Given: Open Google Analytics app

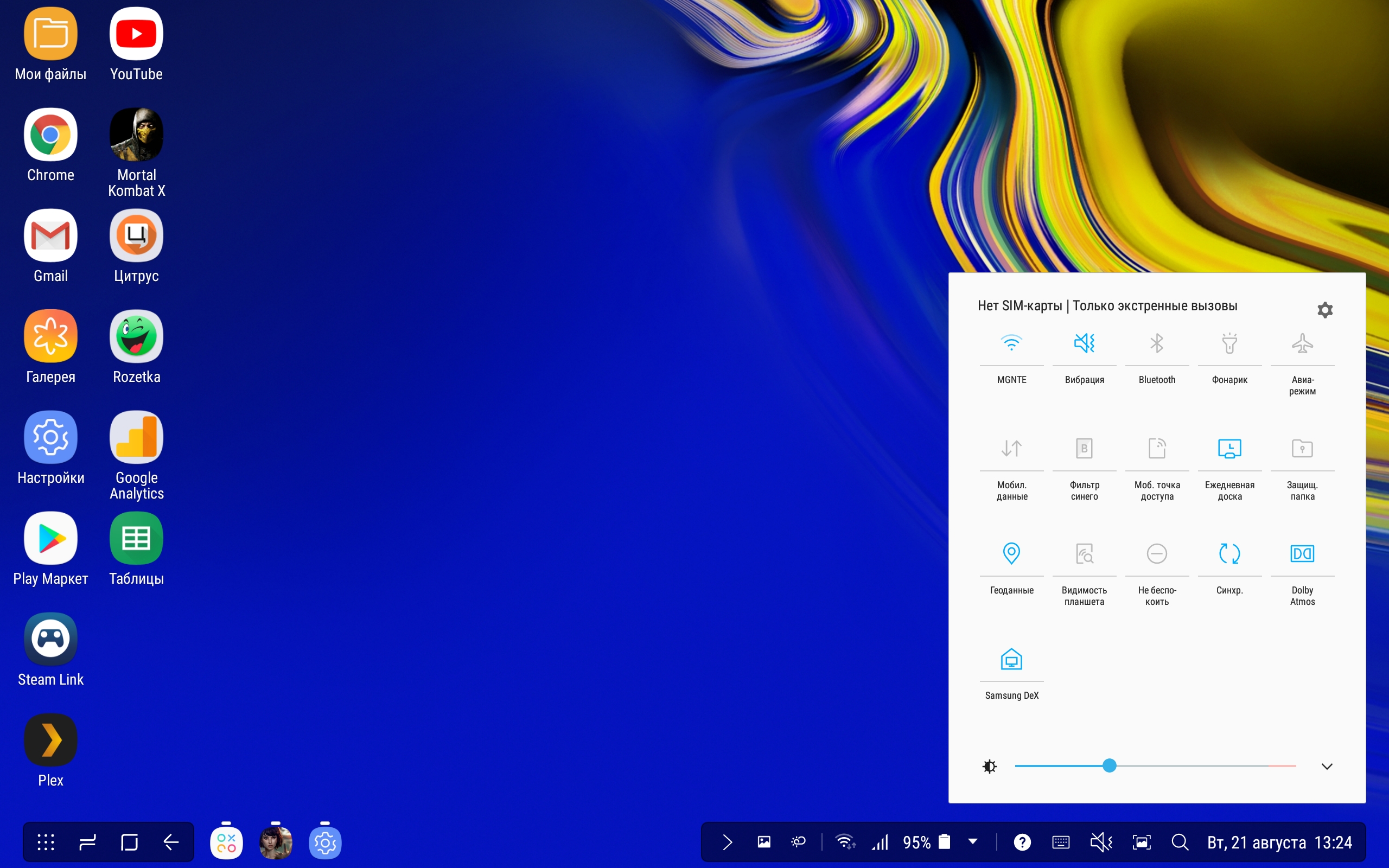Looking at the screenshot, I should (136, 437).
